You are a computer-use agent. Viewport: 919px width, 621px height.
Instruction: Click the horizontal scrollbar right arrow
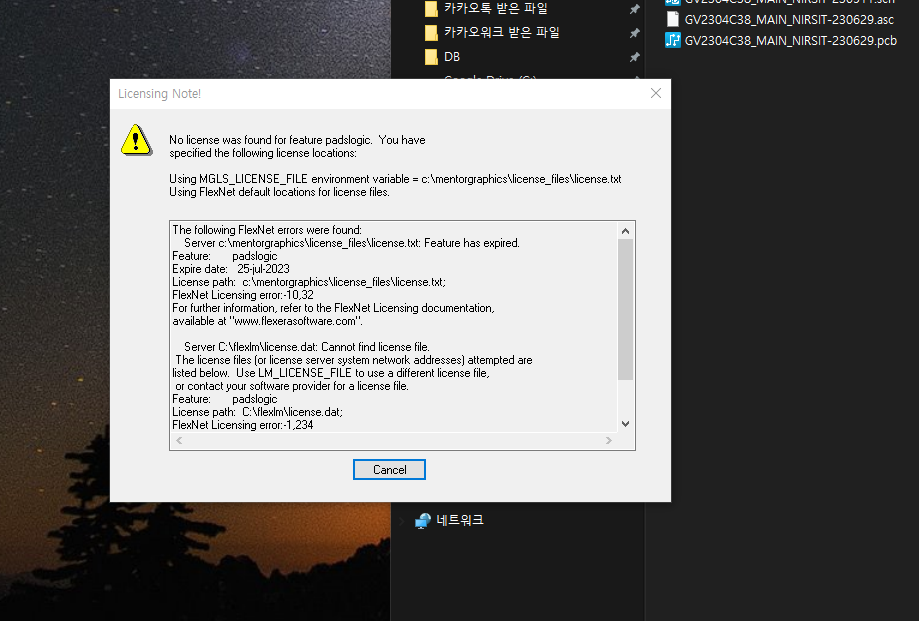608,441
